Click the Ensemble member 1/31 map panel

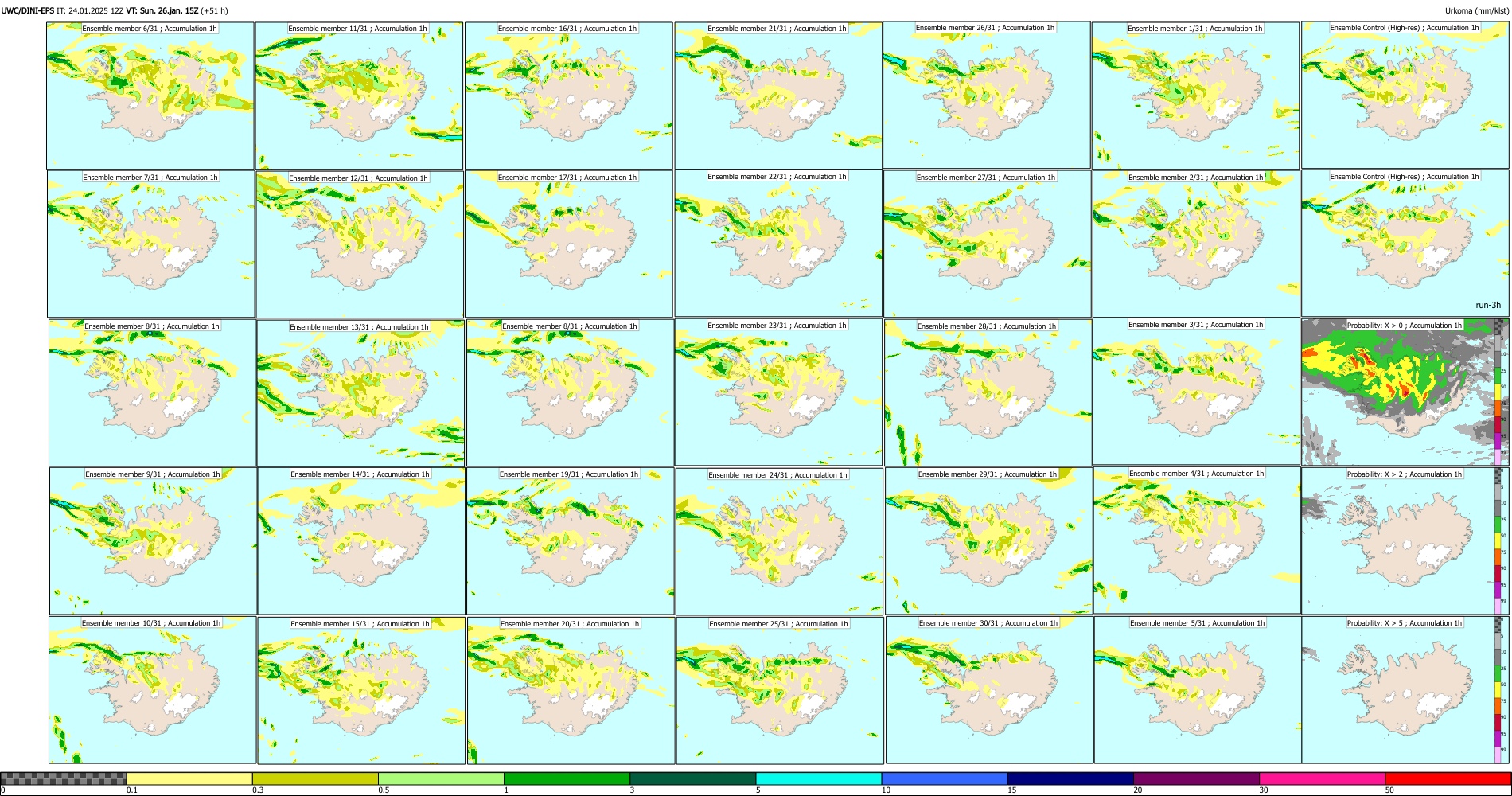point(1195,96)
